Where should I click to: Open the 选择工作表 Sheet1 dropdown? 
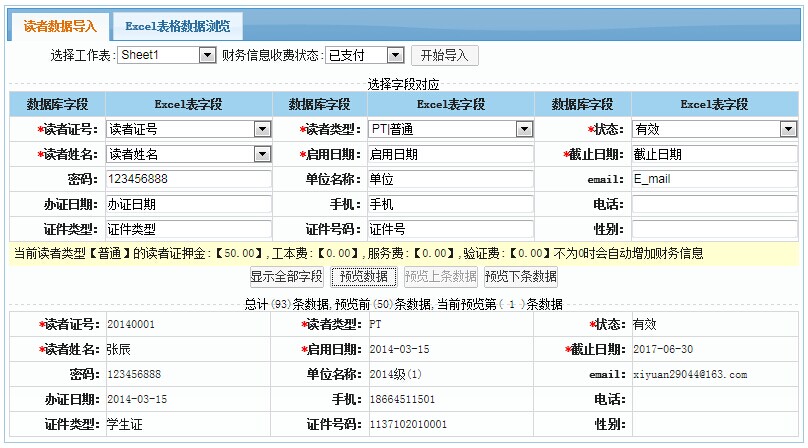point(166,55)
